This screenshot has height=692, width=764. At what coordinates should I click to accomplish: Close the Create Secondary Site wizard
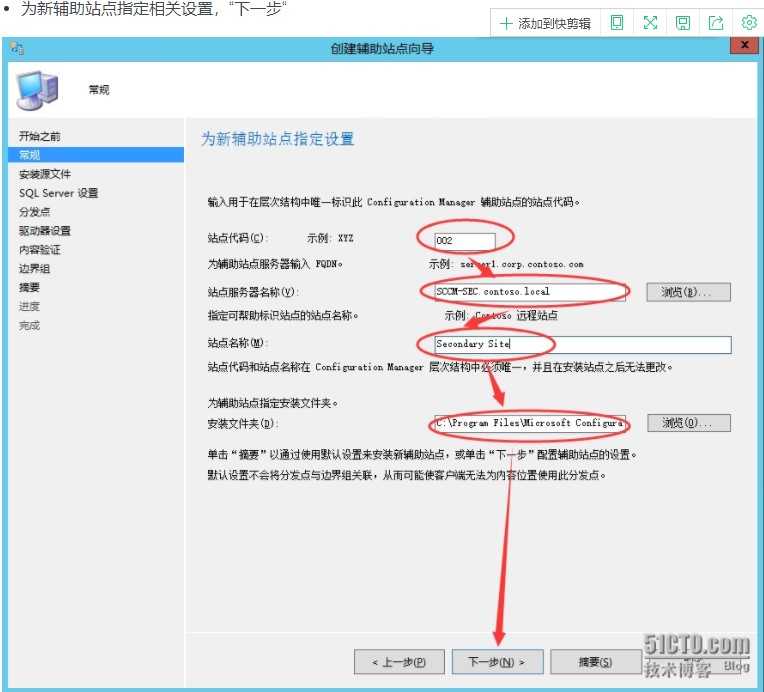click(x=744, y=45)
